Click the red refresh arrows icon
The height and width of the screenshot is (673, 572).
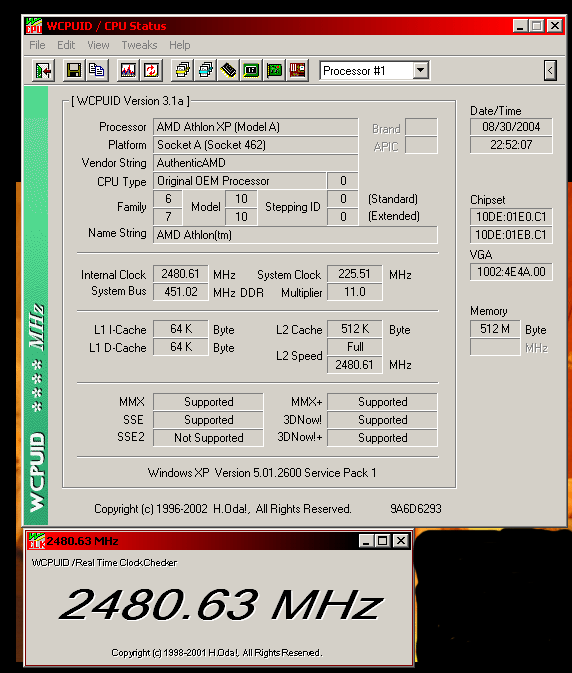(151, 70)
